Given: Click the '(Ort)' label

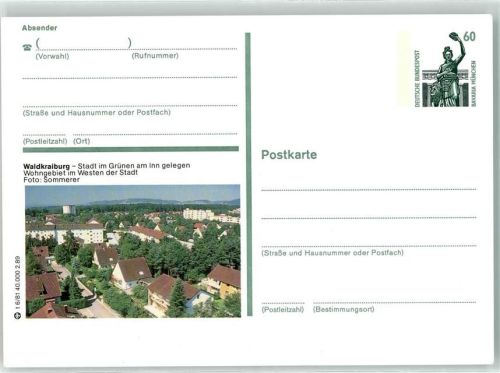Looking at the screenshot, I should click(82, 141).
